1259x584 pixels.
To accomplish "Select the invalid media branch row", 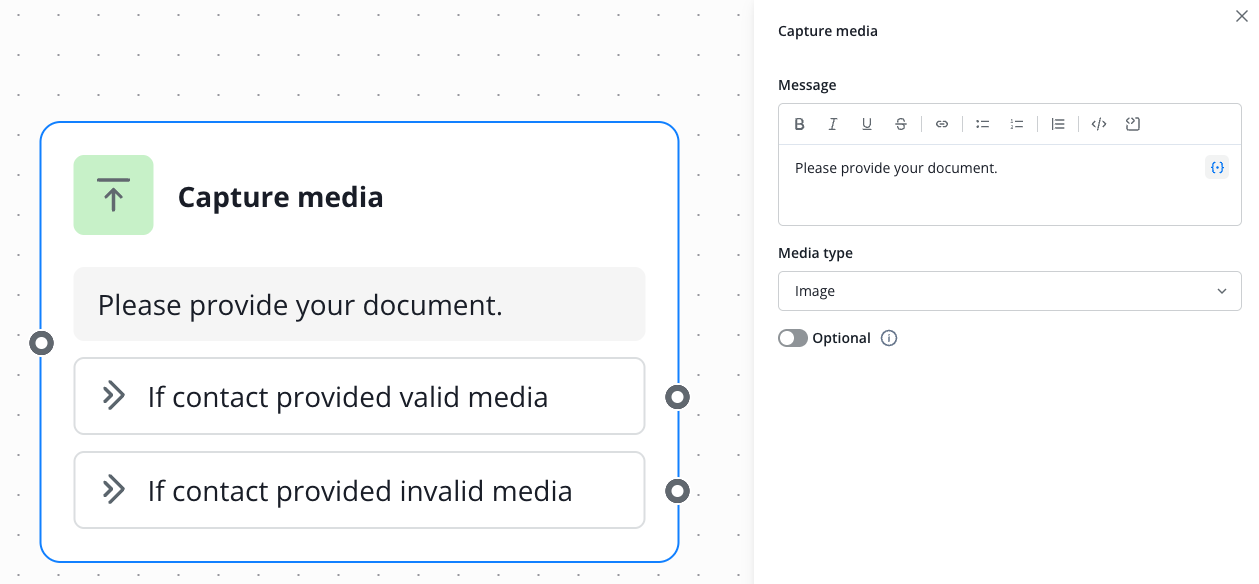I will pyautogui.click(x=359, y=491).
